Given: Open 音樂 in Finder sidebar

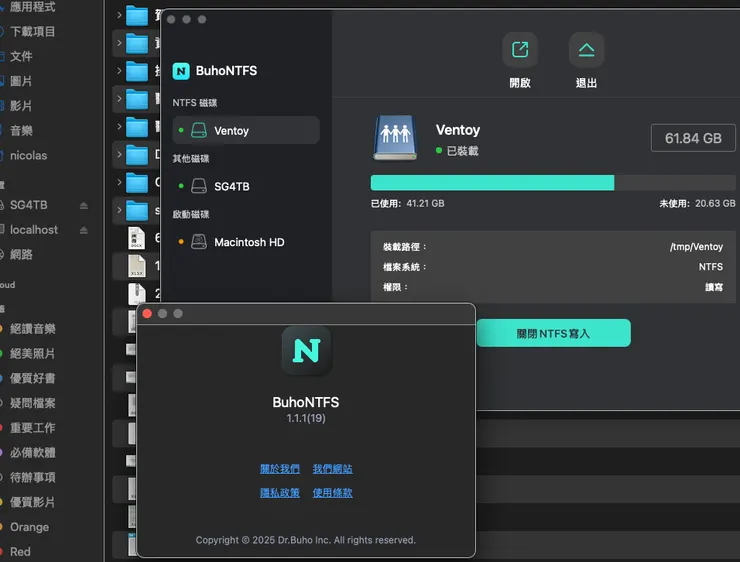Looking at the screenshot, I should click(21, 131).
